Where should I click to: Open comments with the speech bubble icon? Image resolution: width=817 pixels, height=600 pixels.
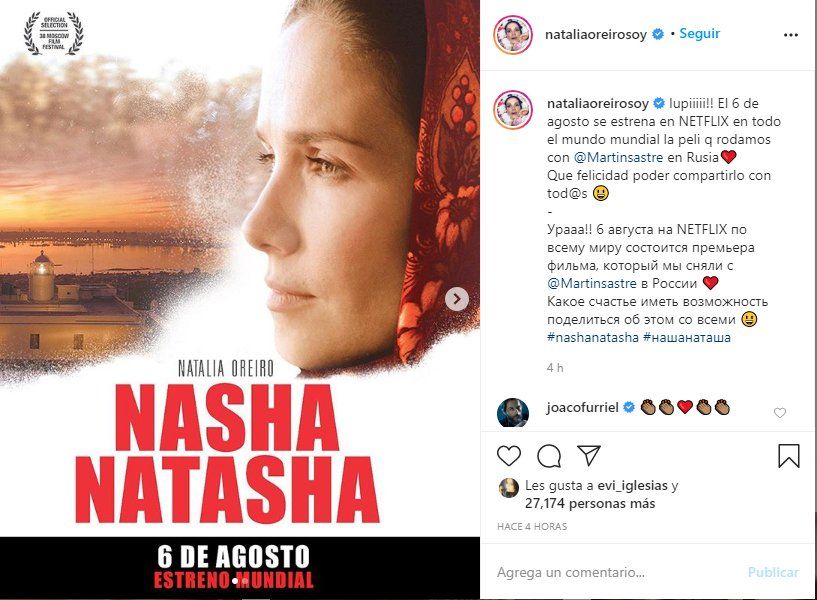point(549,456)
